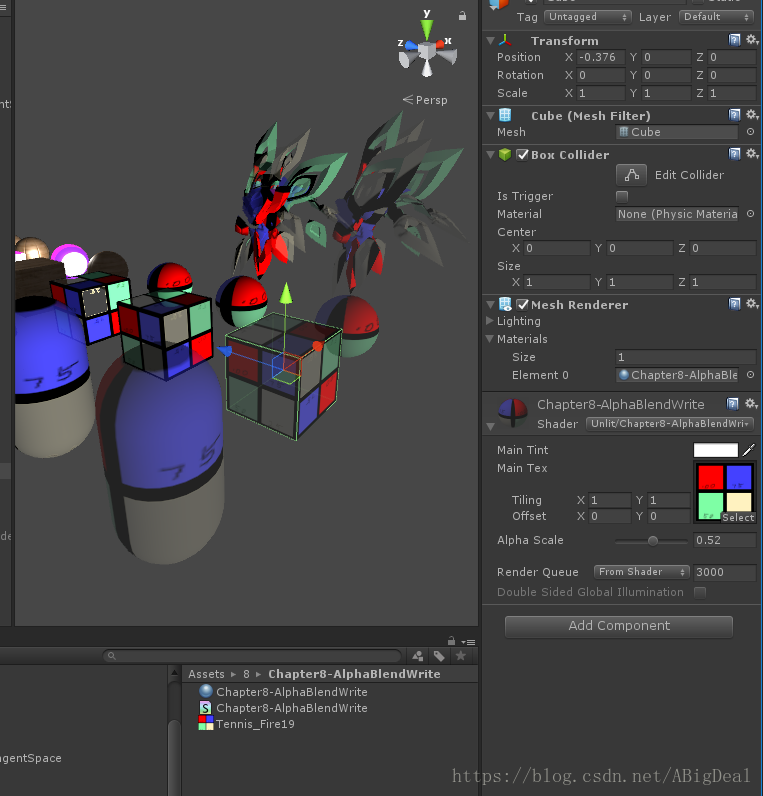Screen dimensions: 763x796
Task: Collapse the Box Collider foldout
Action: pos(490,155)
